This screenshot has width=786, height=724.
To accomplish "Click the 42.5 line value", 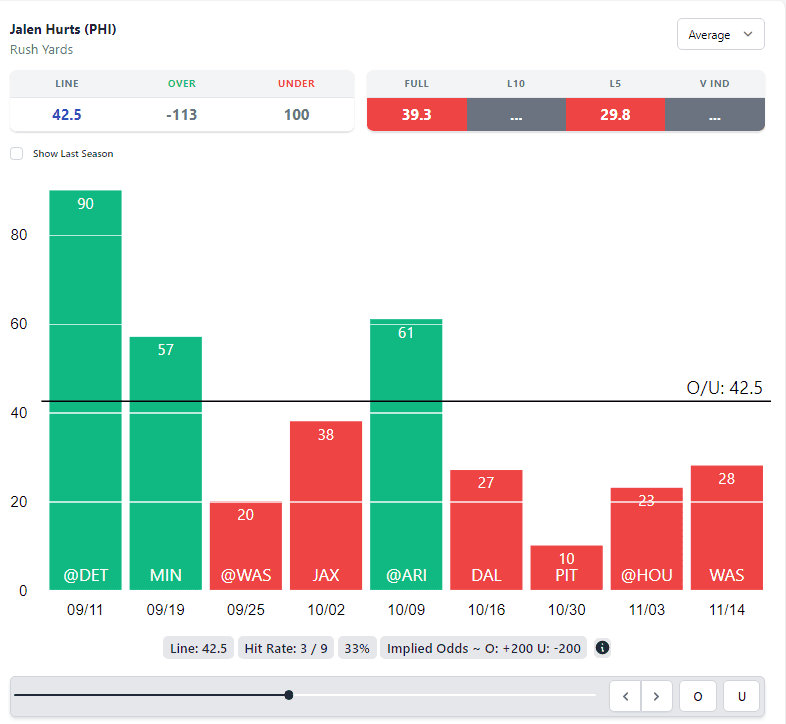I will [66, 115].
